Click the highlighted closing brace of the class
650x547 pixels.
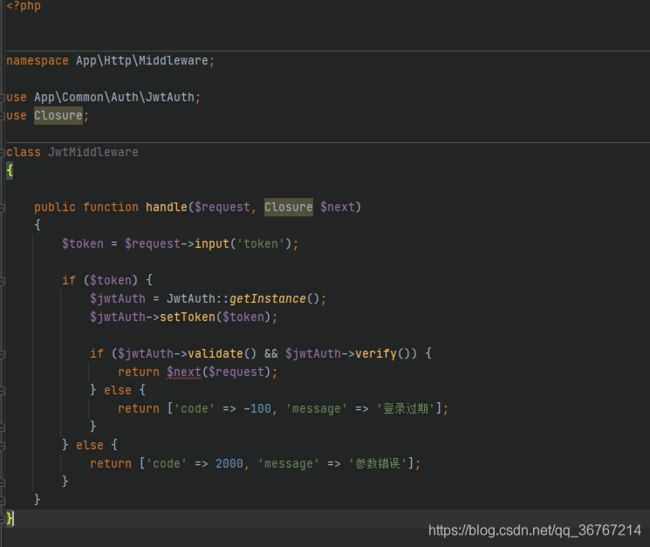(x=10, y=518)
